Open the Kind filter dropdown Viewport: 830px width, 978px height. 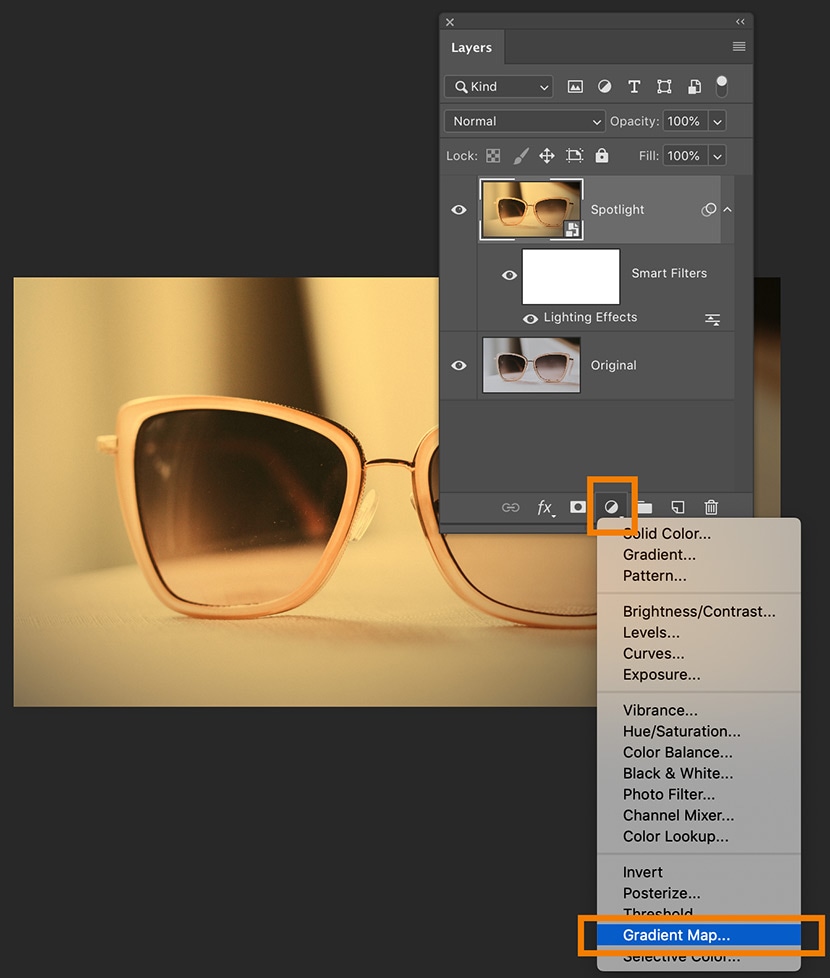coord(499,87)
